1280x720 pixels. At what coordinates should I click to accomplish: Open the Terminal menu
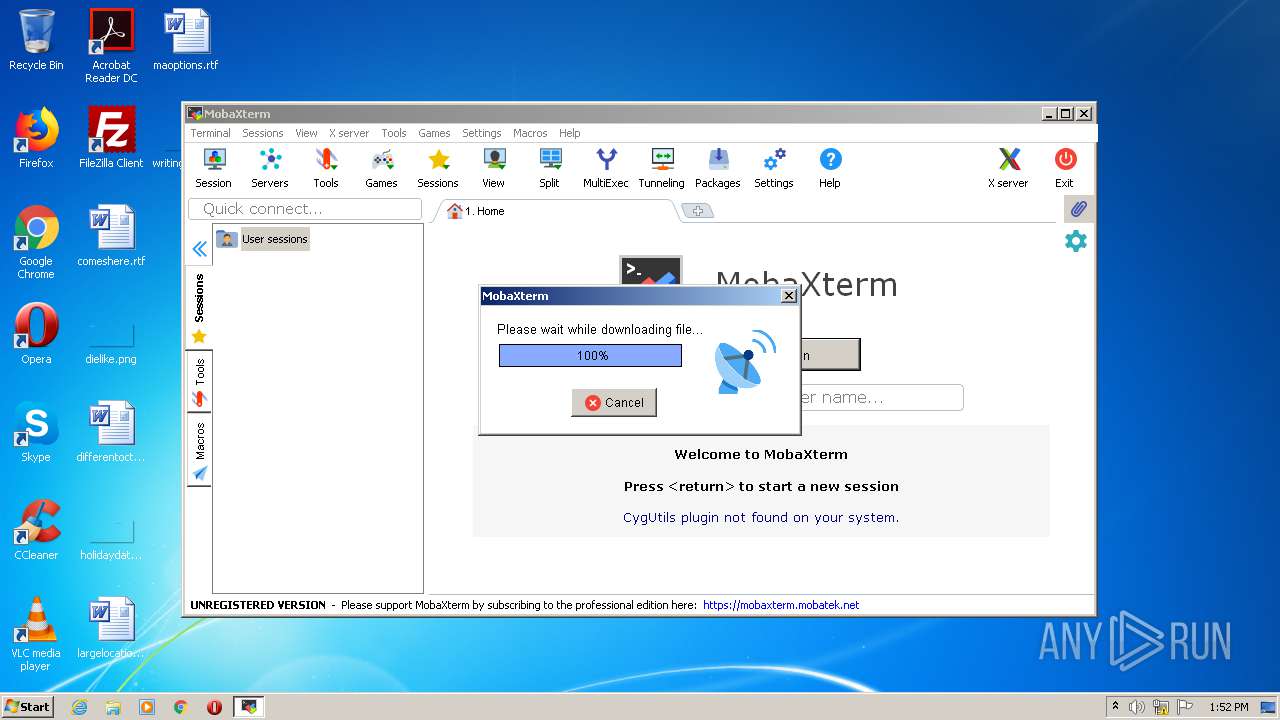pyautogui.click(x=210, y=133)
